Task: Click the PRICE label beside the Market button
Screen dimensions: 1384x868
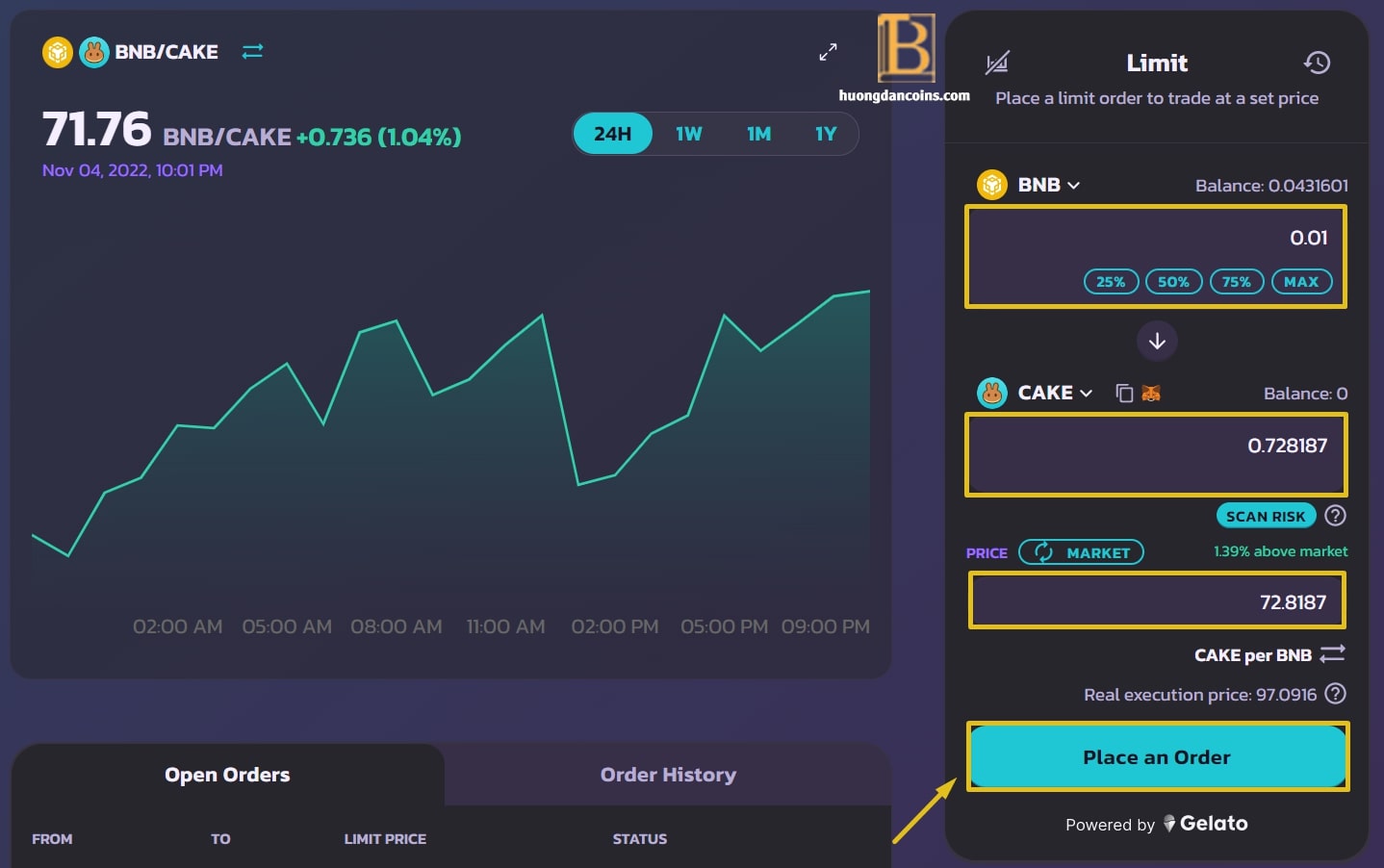Action: tap(987, 553)
